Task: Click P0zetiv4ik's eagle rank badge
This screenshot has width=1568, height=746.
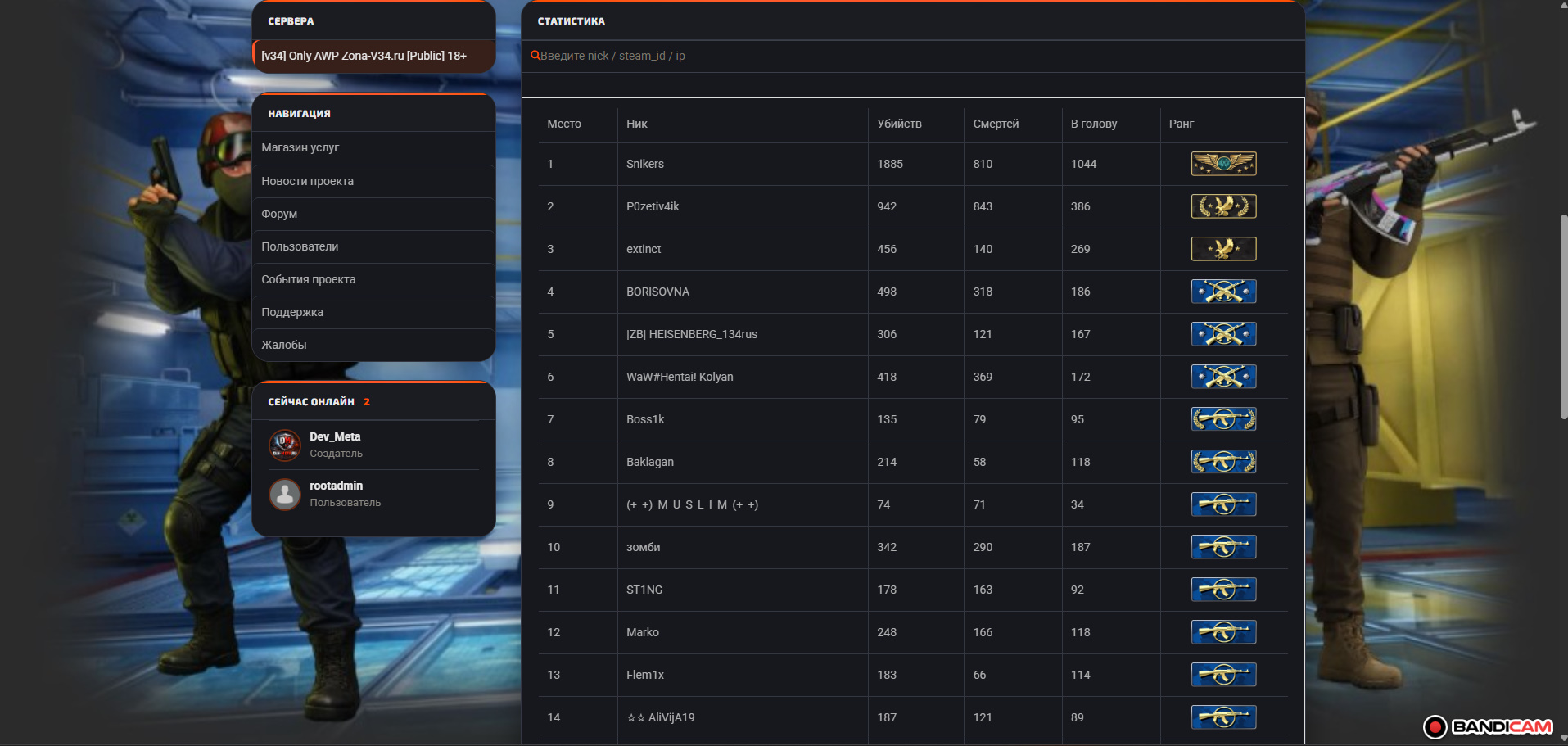Action: point(1223,206)
